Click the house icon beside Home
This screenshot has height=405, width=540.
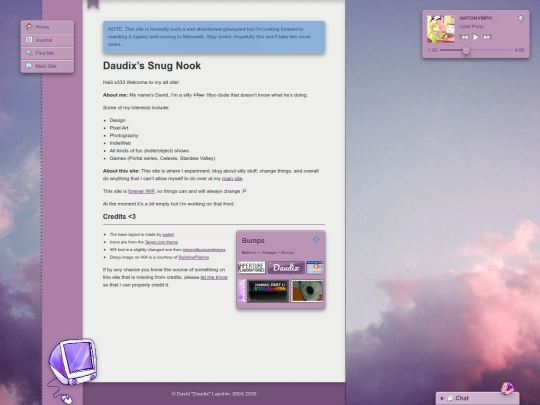point(29,27)
